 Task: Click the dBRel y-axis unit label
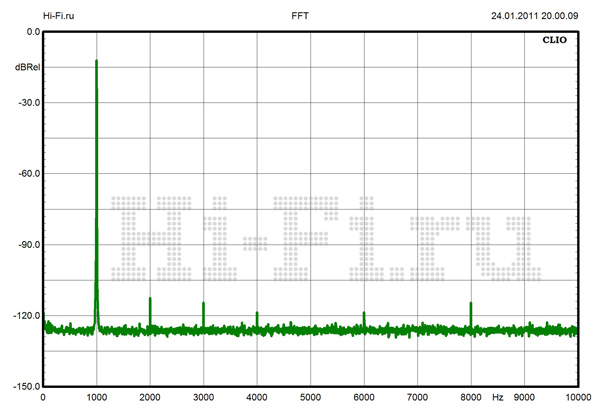(x=26, y=67)
